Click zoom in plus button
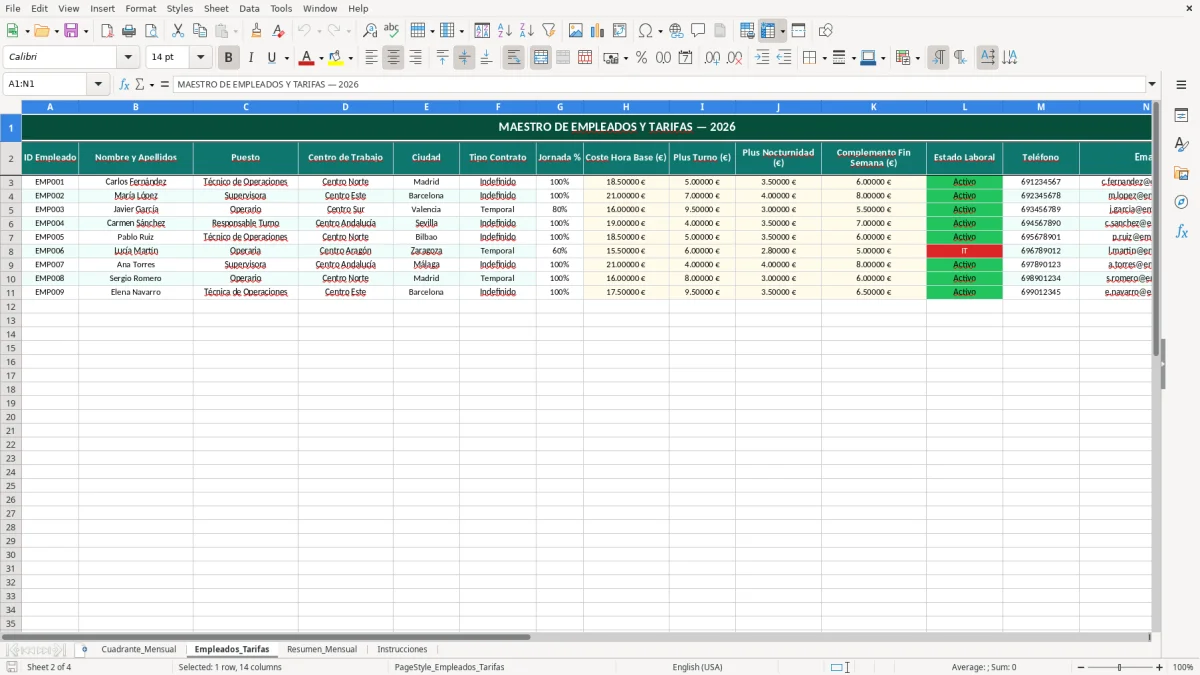This screenshot has width=1200, height=675. (x=1160, y=667)
